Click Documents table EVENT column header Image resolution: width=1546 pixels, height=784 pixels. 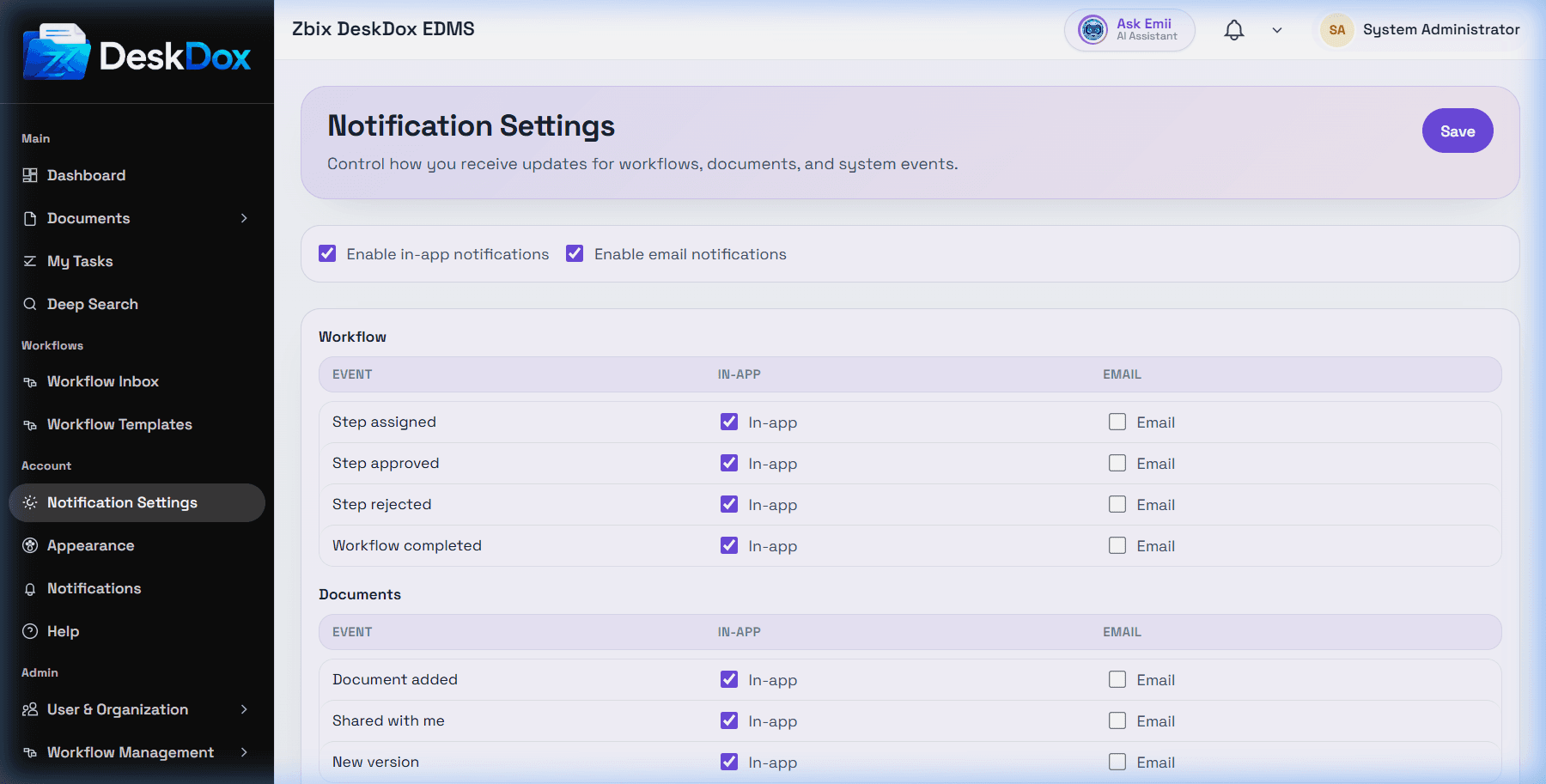click(x=352, y=632)
